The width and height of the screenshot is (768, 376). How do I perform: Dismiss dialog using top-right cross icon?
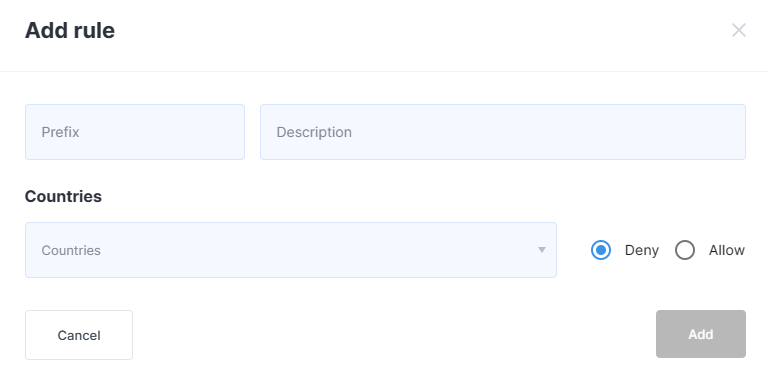pyautogui.click(x=739, y=30)
